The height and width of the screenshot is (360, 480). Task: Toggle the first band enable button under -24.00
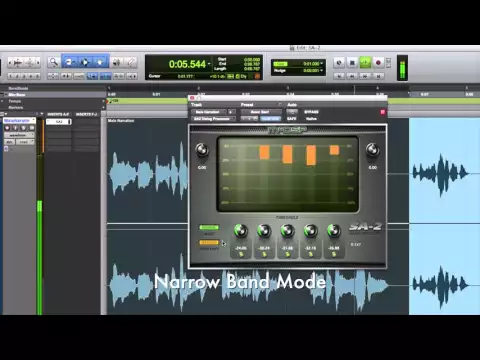click(241, 255)
